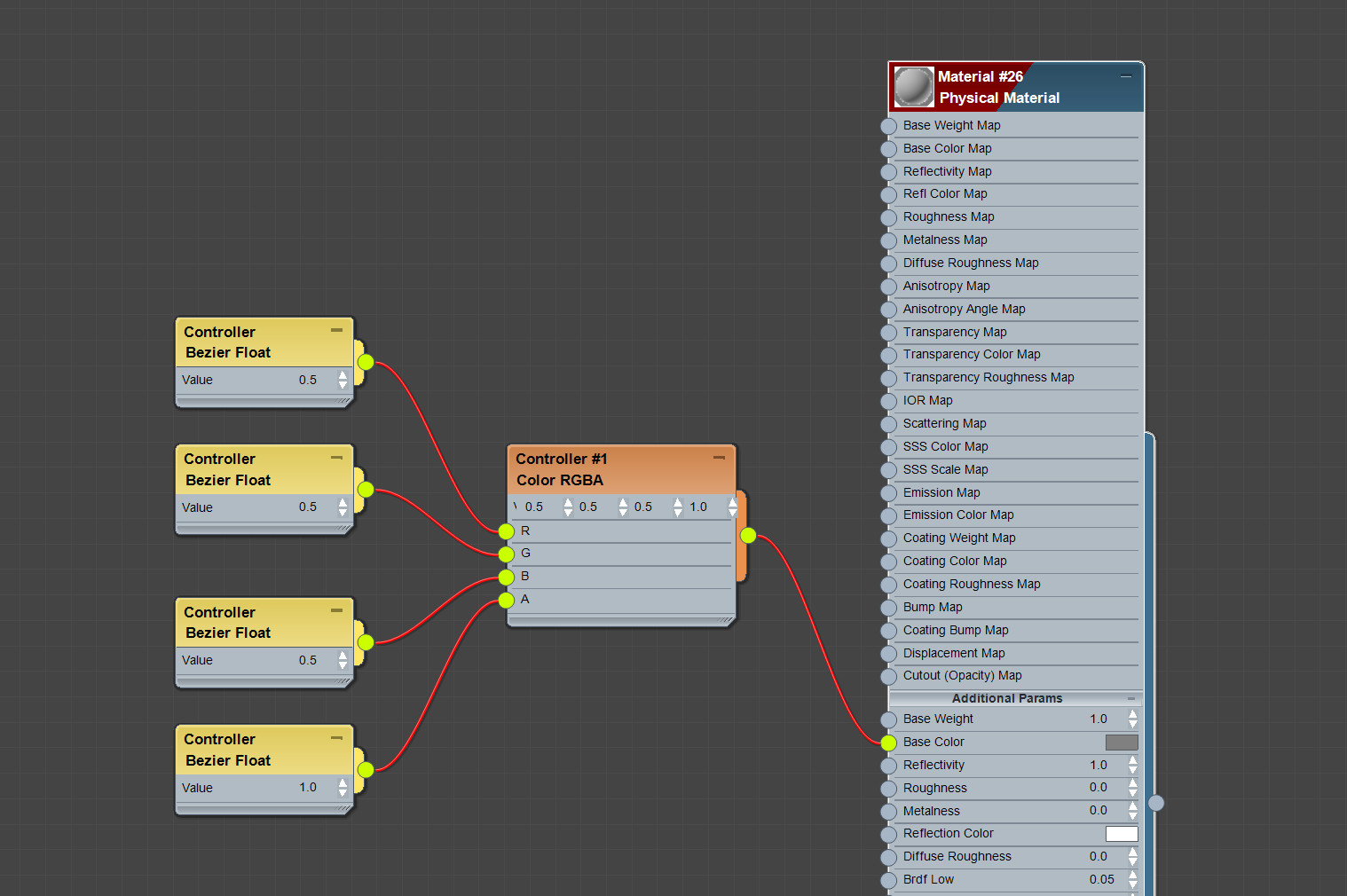Collapse the first Bezier Float node feeding the R input

336,330
